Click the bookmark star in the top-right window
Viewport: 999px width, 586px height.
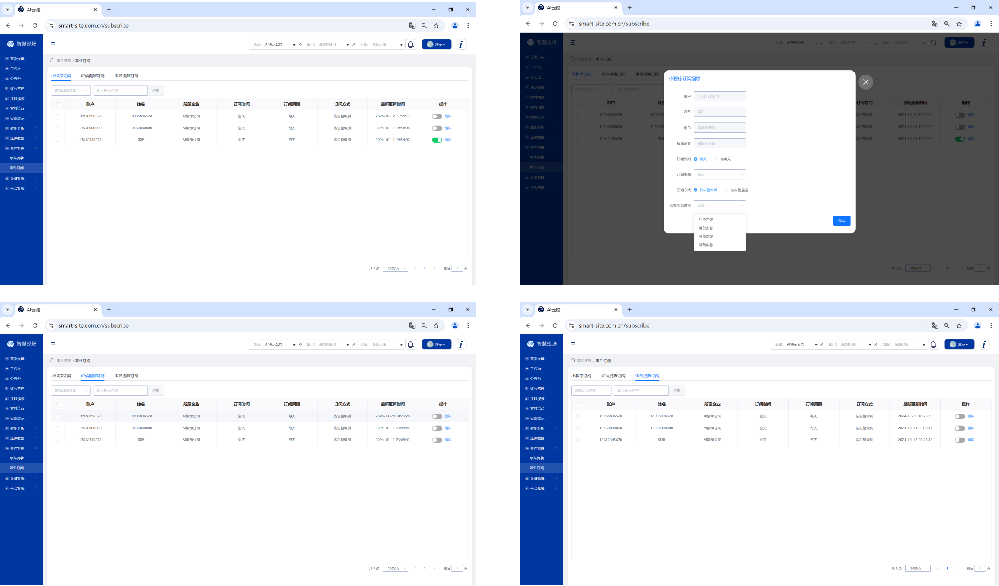(959, 22)
